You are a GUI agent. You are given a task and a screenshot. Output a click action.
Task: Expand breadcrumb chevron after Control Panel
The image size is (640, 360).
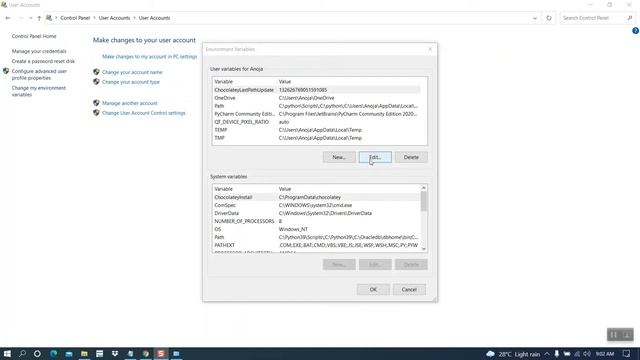94,18
